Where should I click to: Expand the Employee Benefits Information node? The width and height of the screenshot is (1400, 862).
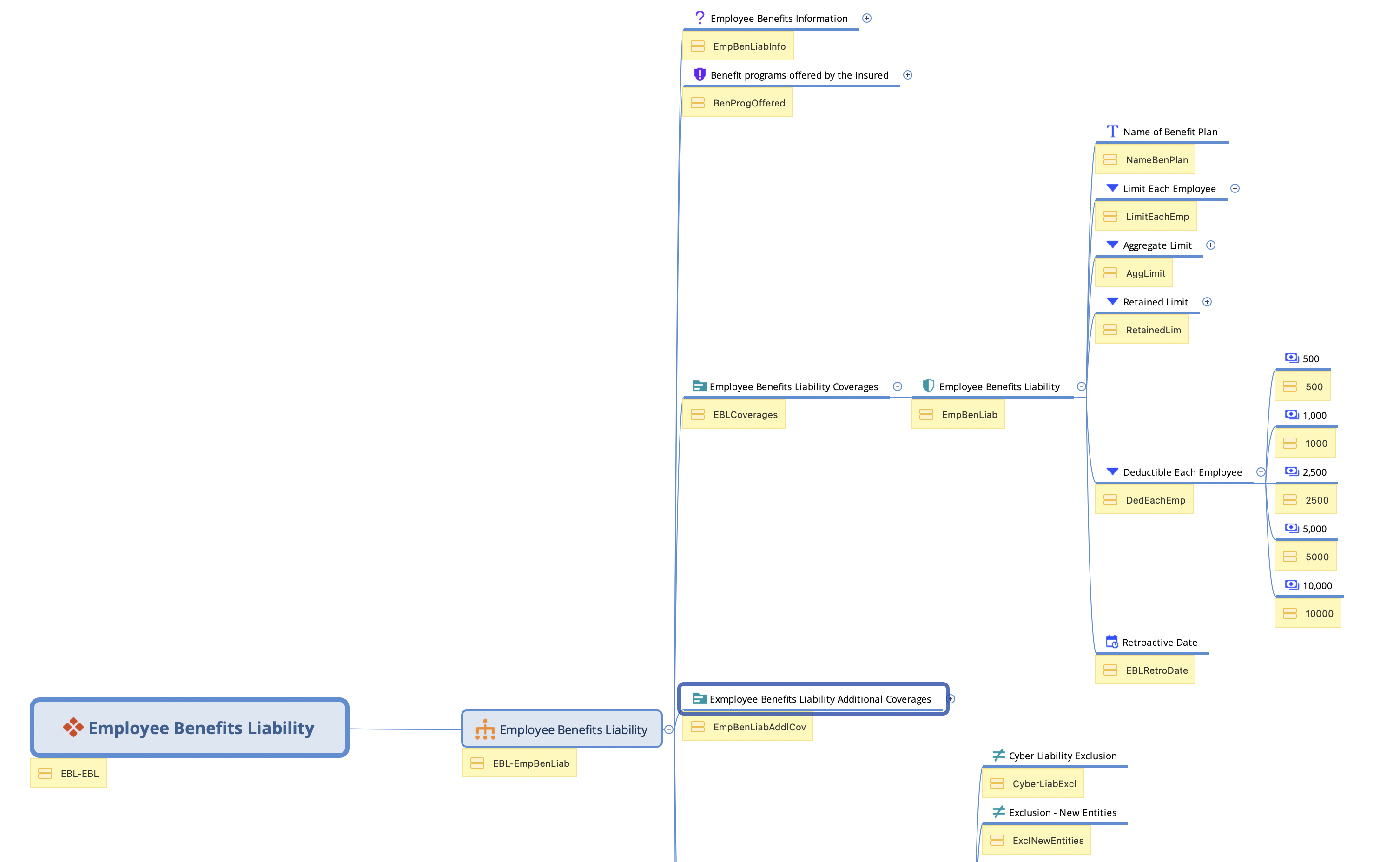pyautogui.click(x=867, y=18)
